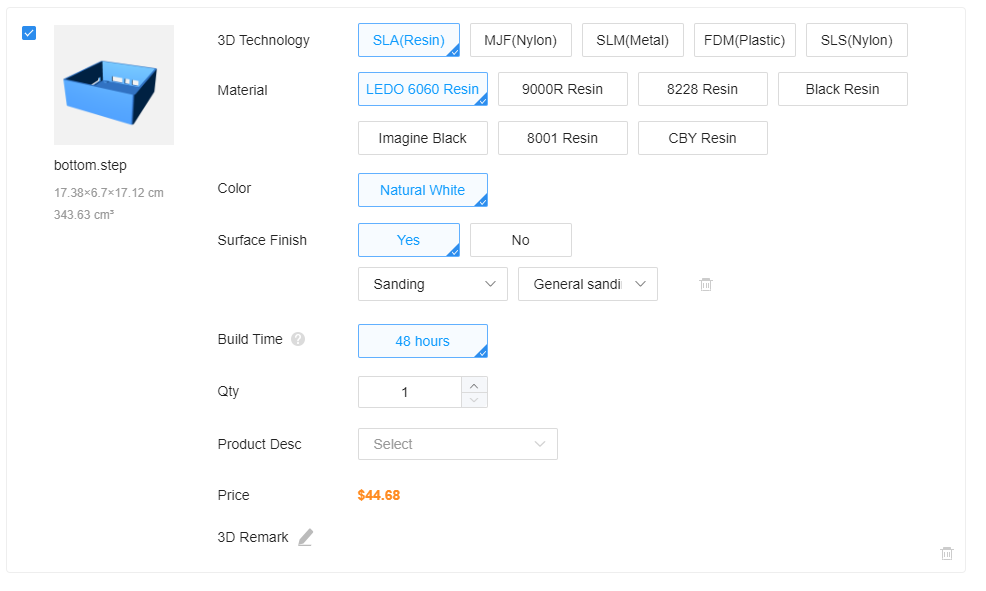The height and width of the screenshot is (591, 986).
Task: Click the bottom.step file name
Action: pos(91,165)
